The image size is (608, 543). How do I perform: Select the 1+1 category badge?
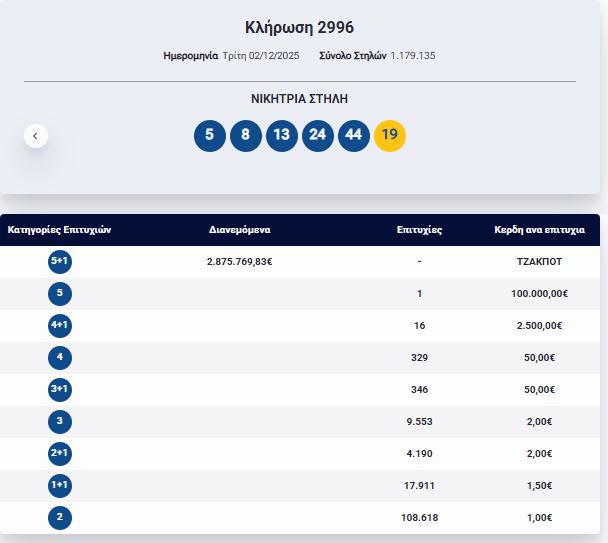(x=60, y=485)
